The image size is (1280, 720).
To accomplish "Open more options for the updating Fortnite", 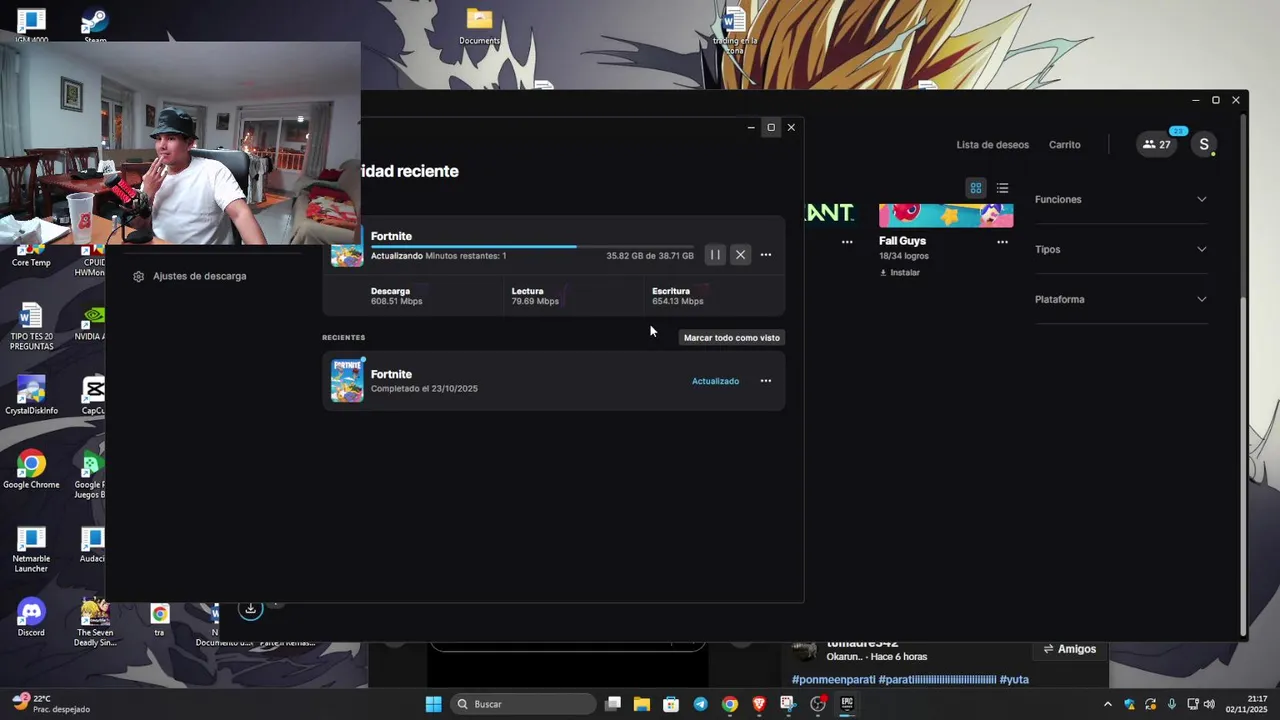I will point(766,255).
